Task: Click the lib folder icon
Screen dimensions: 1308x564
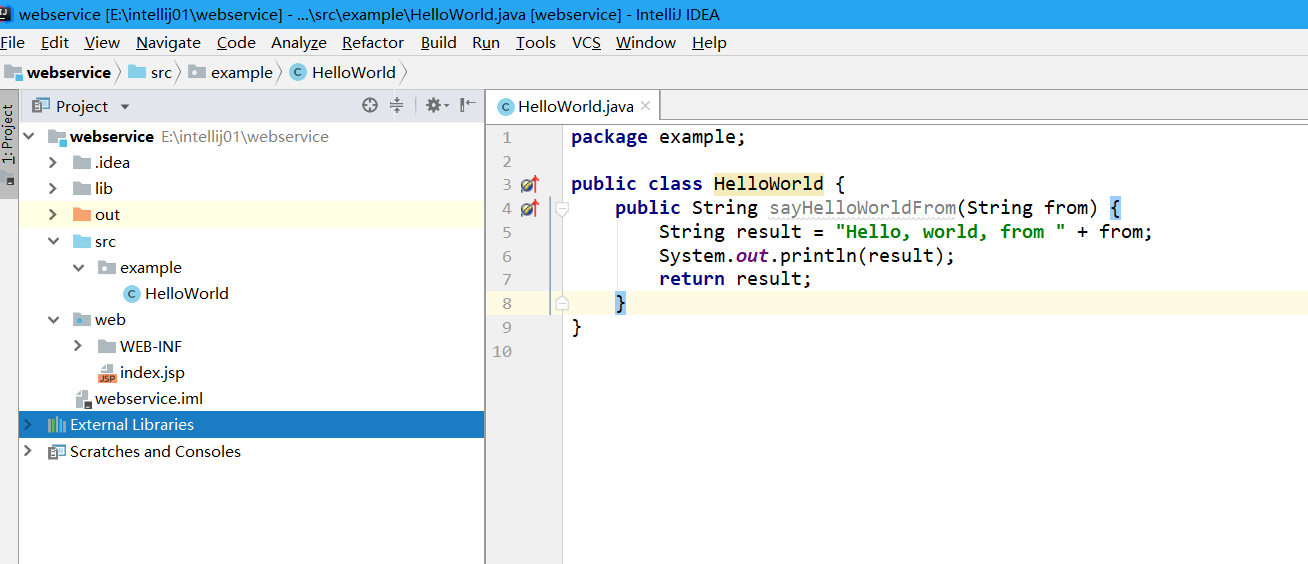Action: coord(82,189)
